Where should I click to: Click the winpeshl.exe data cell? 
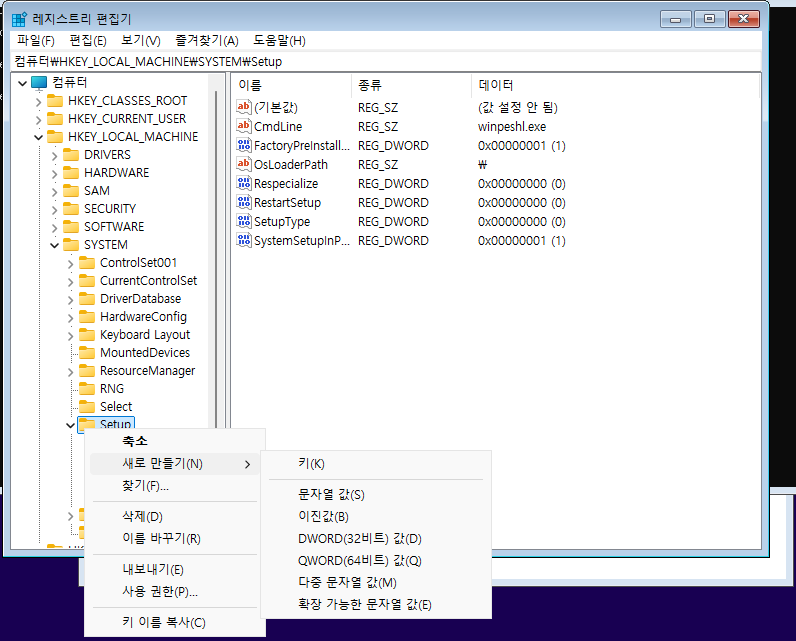[512, 126]
